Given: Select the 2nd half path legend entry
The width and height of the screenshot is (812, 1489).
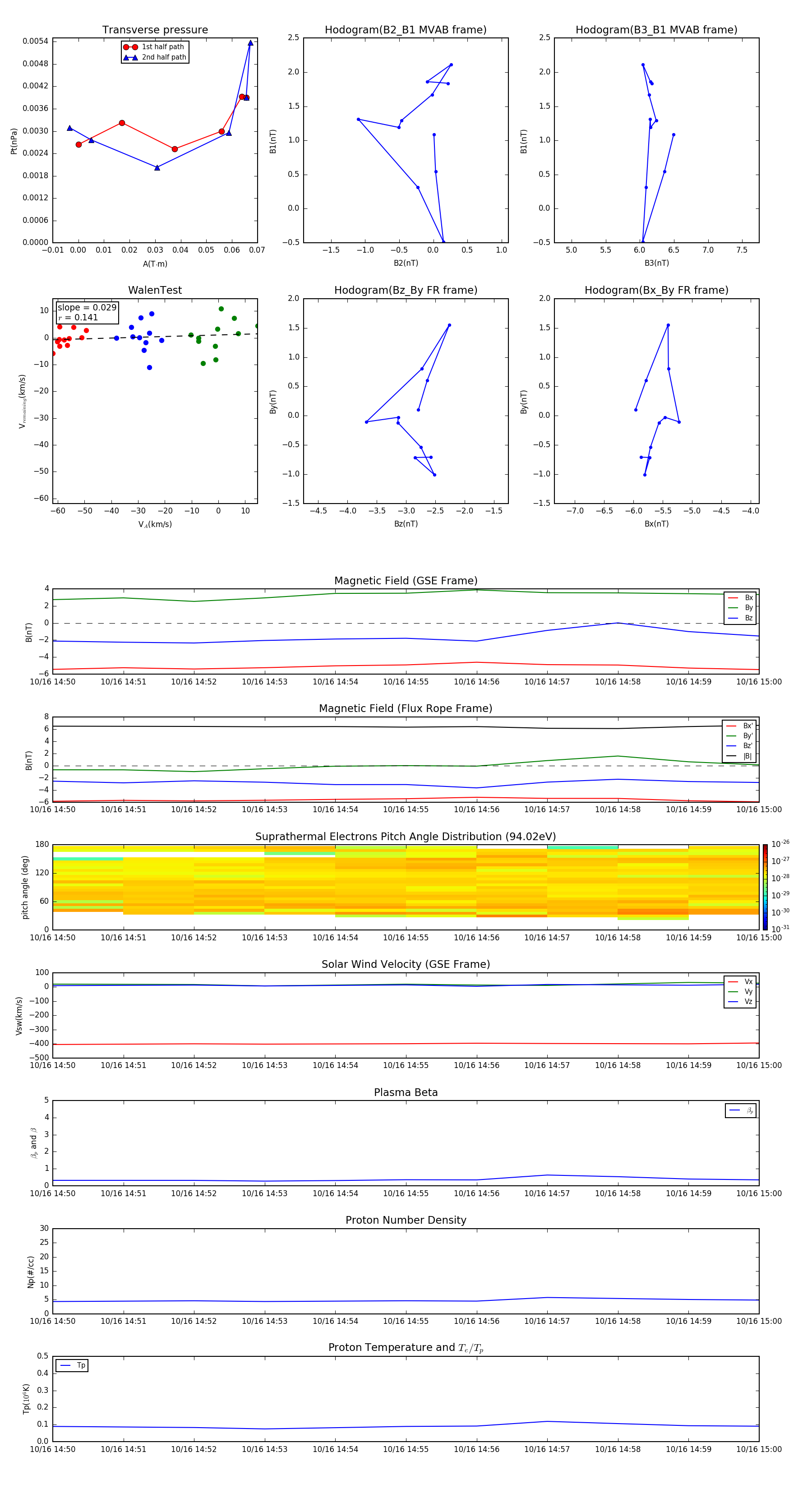Looking at the screenshot, I should (x=154, y=57).
